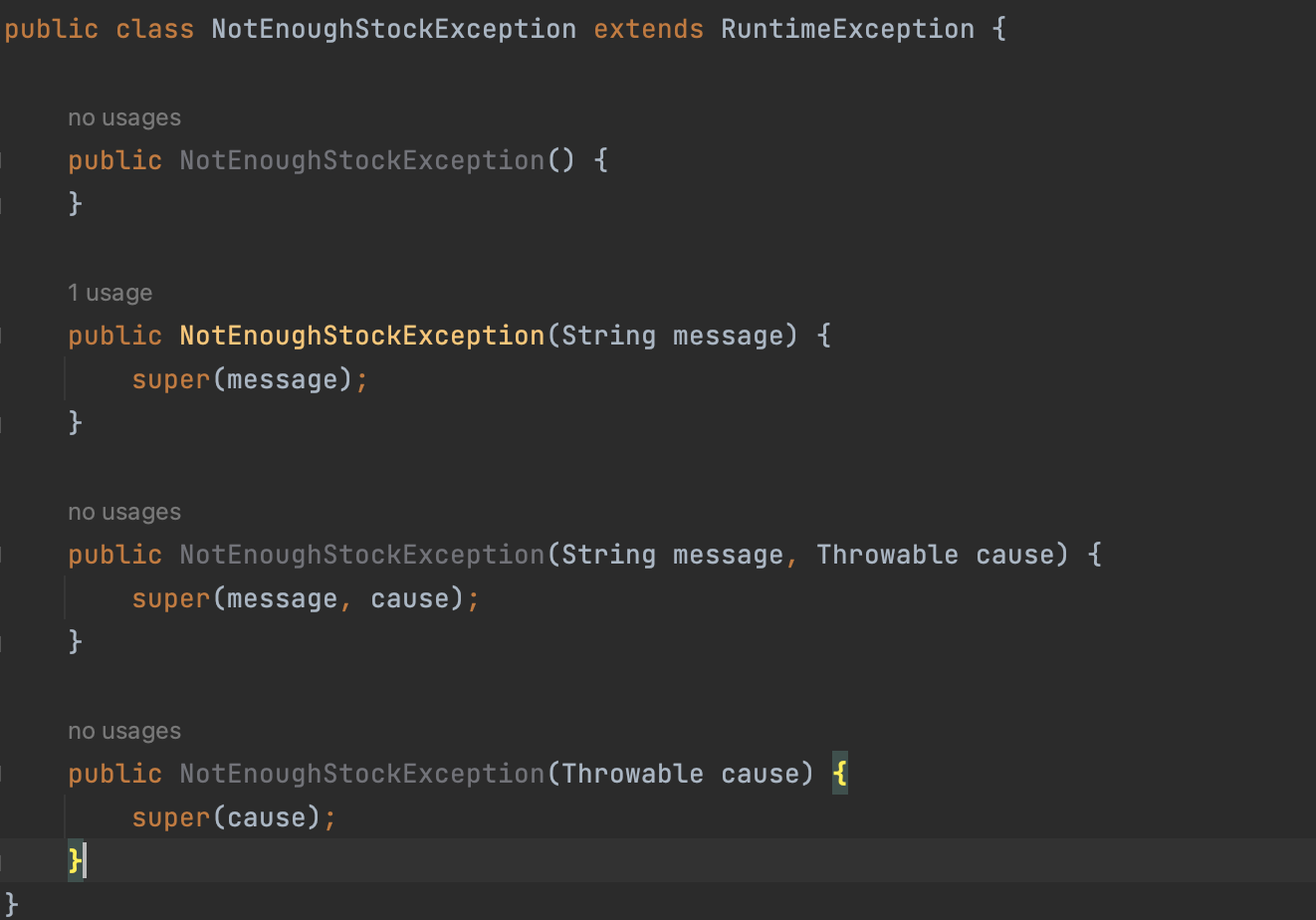1316x920 pixels.
Task: Click the 'class' keyword
Action: point(154,29)
